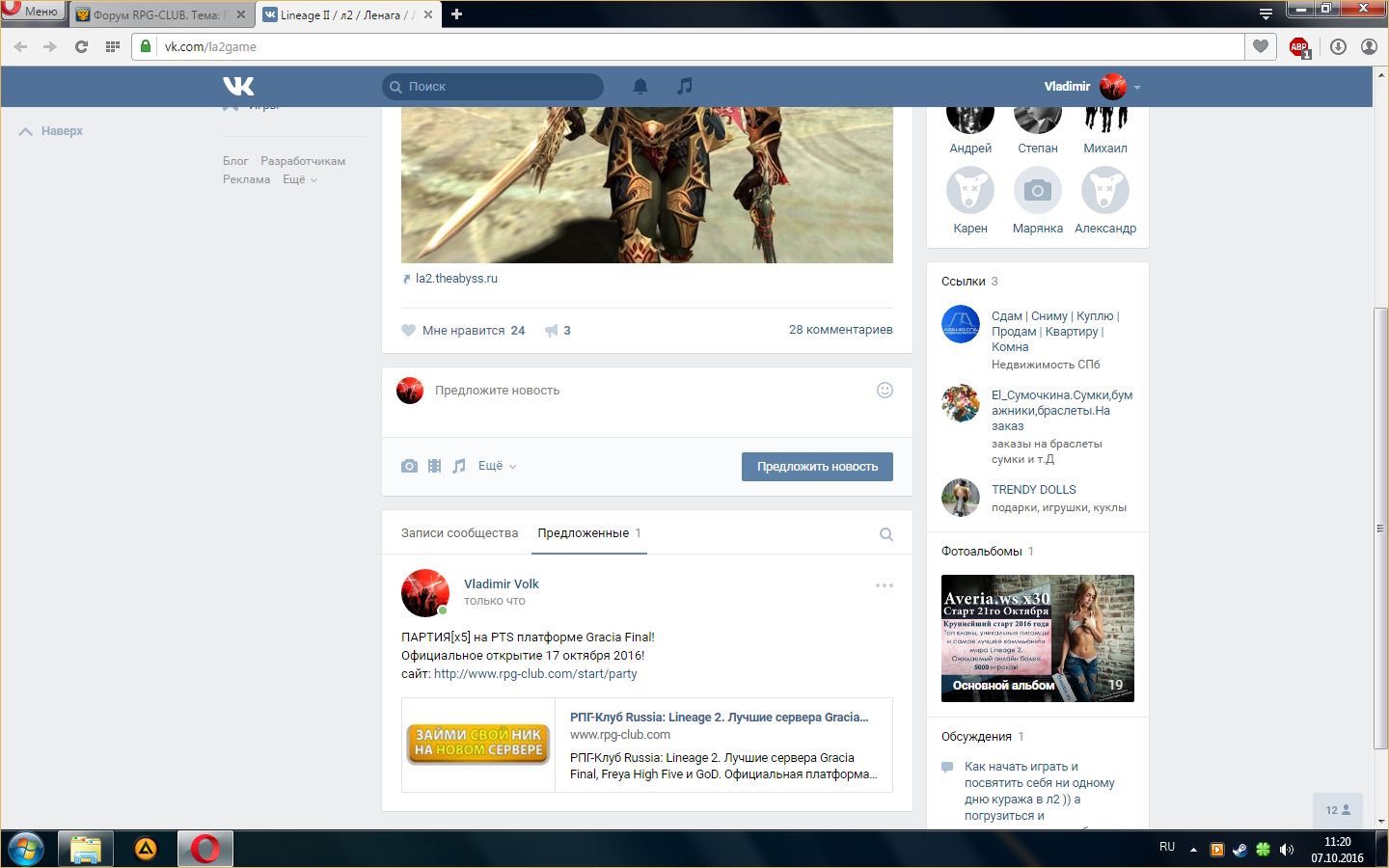
Task: Click the share megaphone icon
Action: [552, 331]
